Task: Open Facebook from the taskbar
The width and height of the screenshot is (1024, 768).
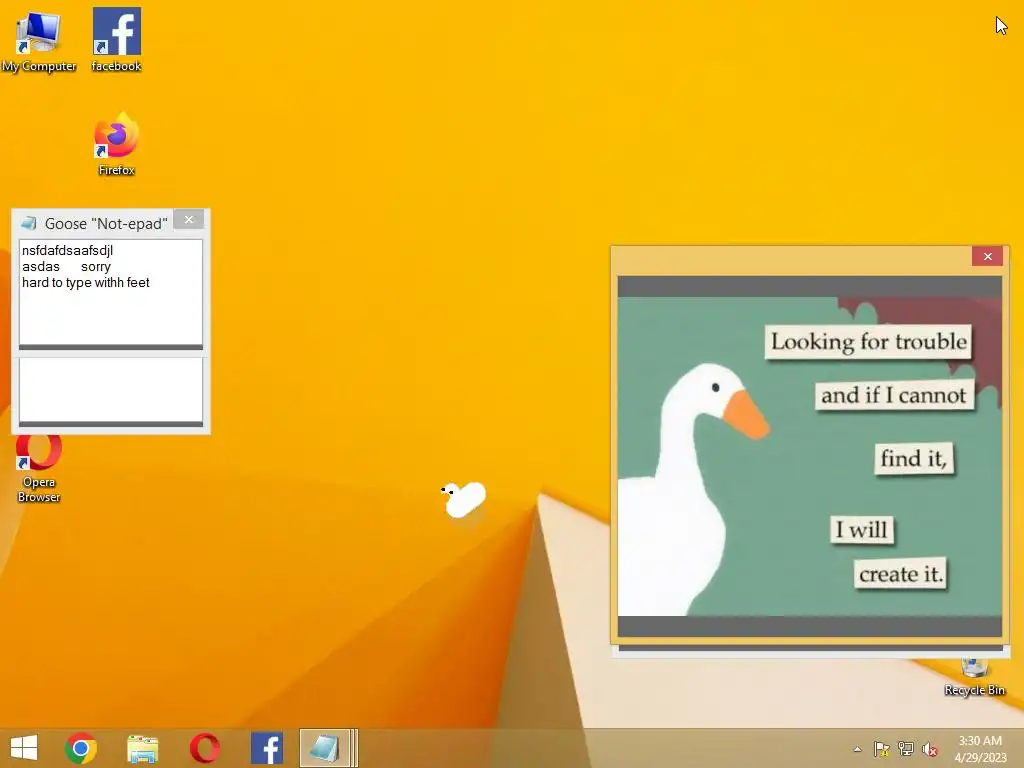Action: (x=266, y=748)
